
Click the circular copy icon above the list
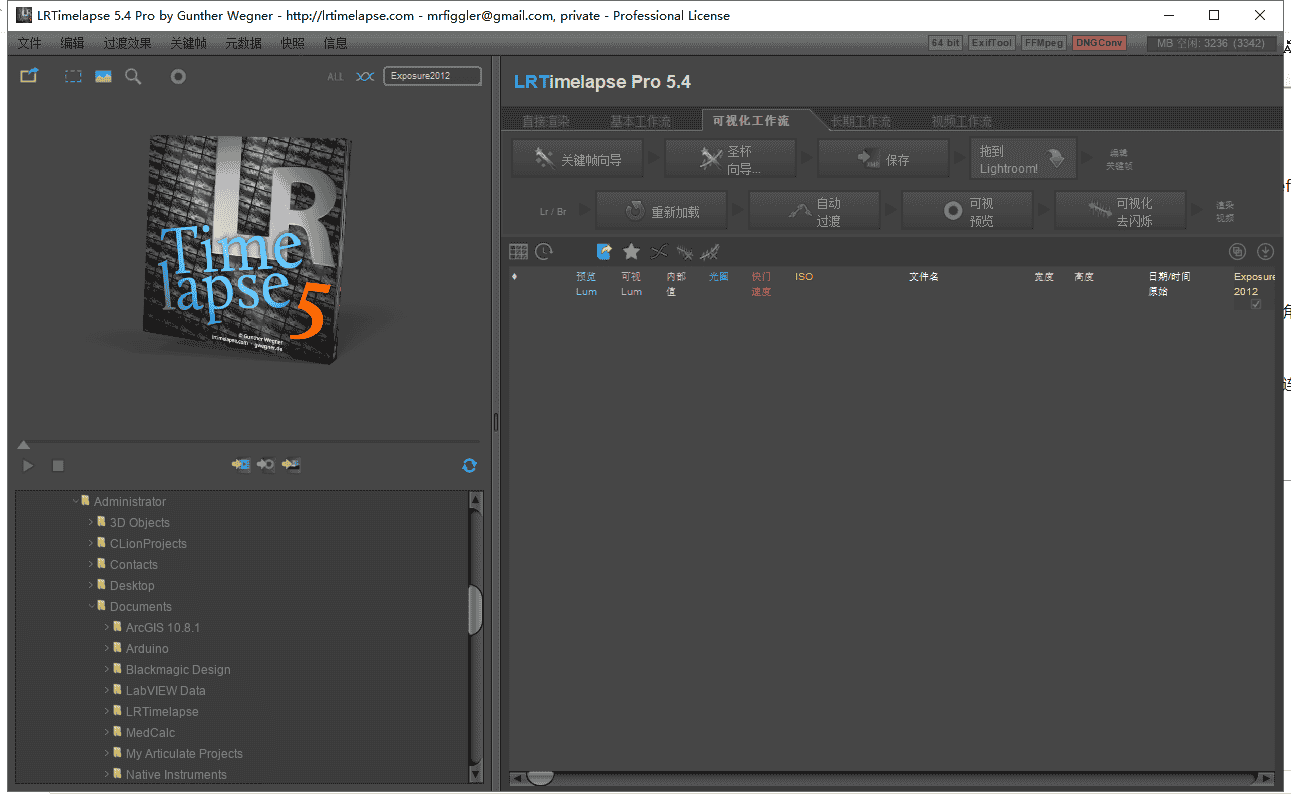click(1238, 252)
